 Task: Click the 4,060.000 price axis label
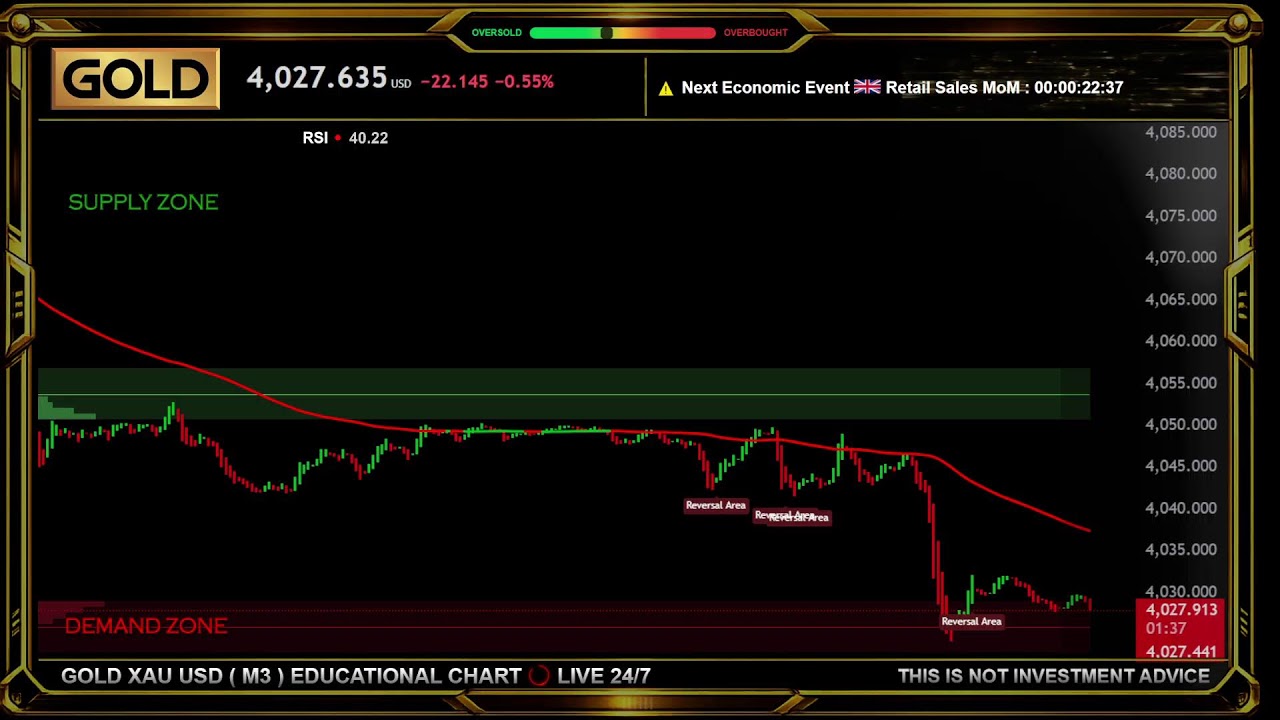pos(1181,341)
